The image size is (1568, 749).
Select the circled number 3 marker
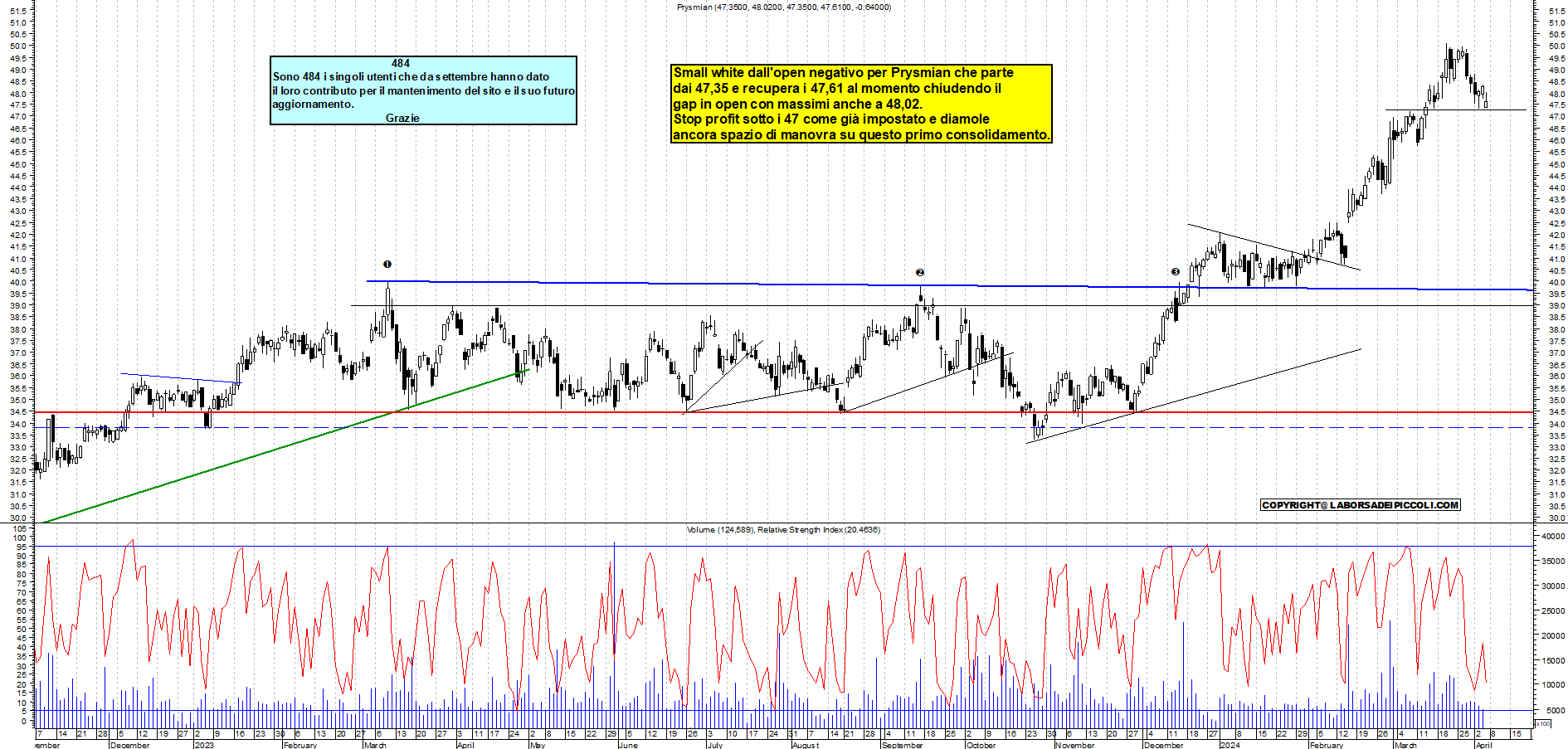[1175, 271]
